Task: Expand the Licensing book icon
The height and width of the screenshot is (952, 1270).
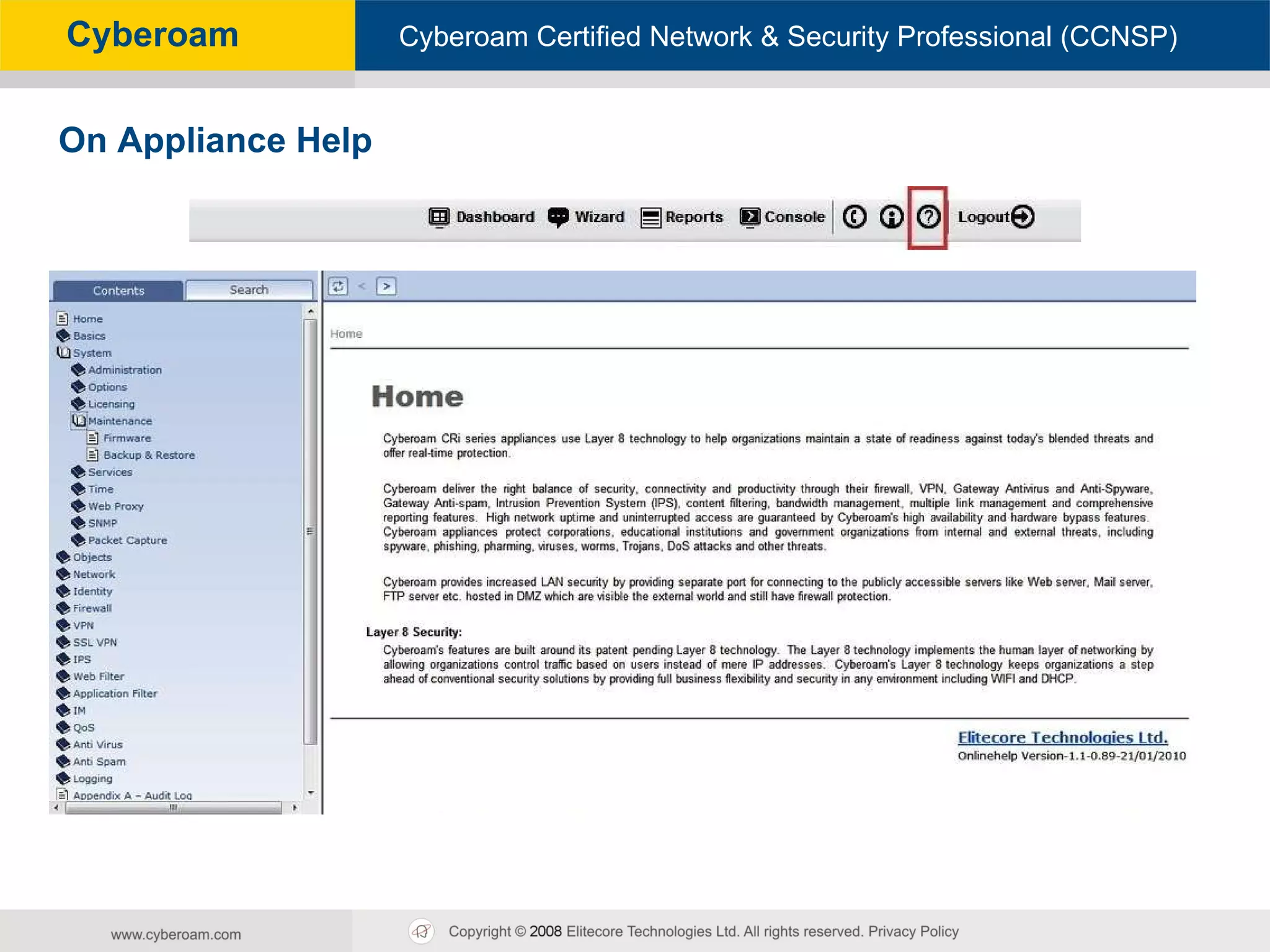Action: coord(78,404)
